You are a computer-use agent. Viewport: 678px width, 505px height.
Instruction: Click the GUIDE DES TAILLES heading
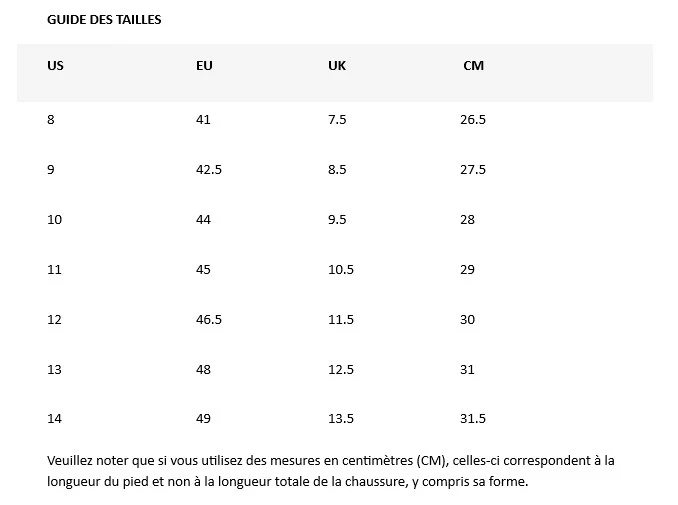click(x=104, y=20)
